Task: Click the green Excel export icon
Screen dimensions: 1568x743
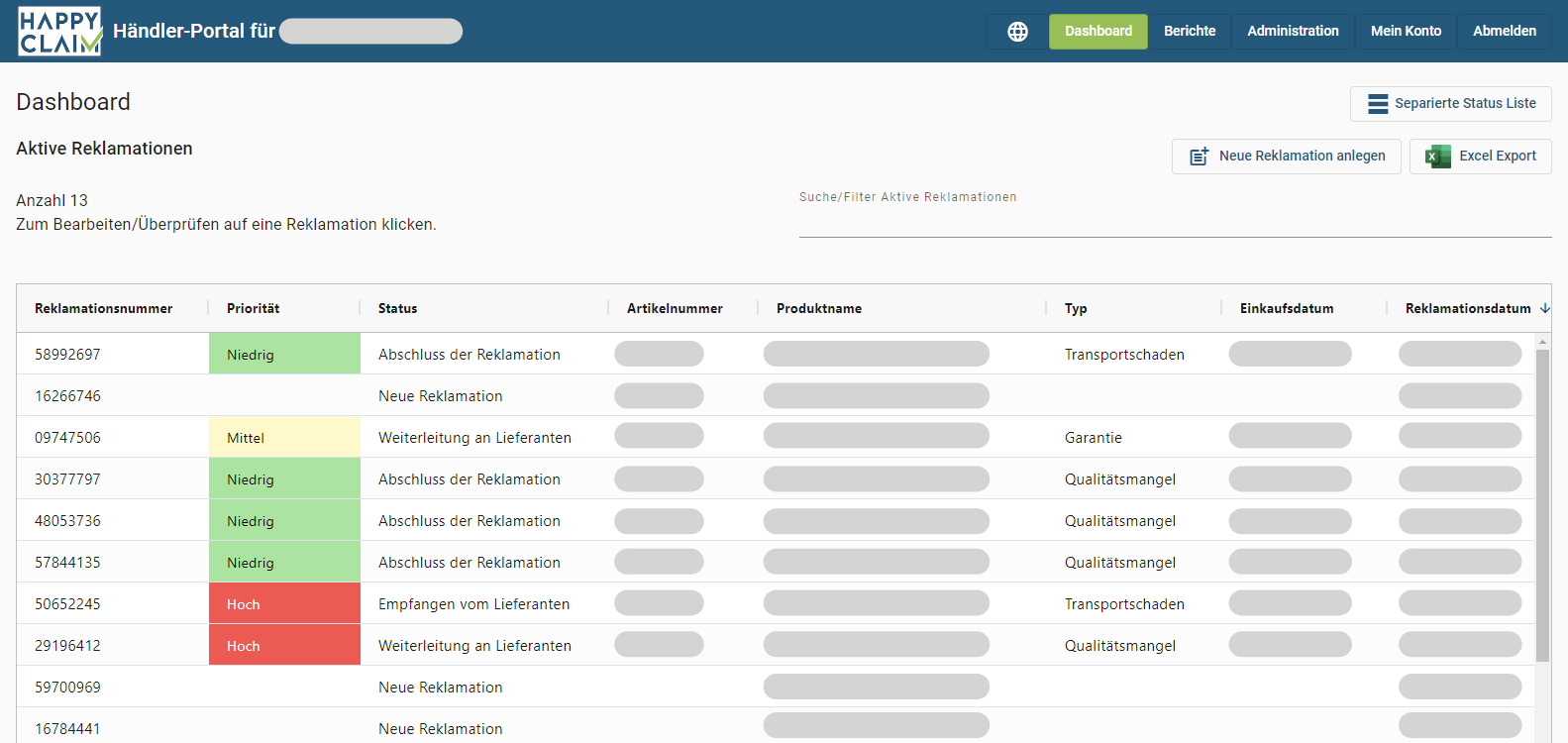Action: coord(1437,157)
